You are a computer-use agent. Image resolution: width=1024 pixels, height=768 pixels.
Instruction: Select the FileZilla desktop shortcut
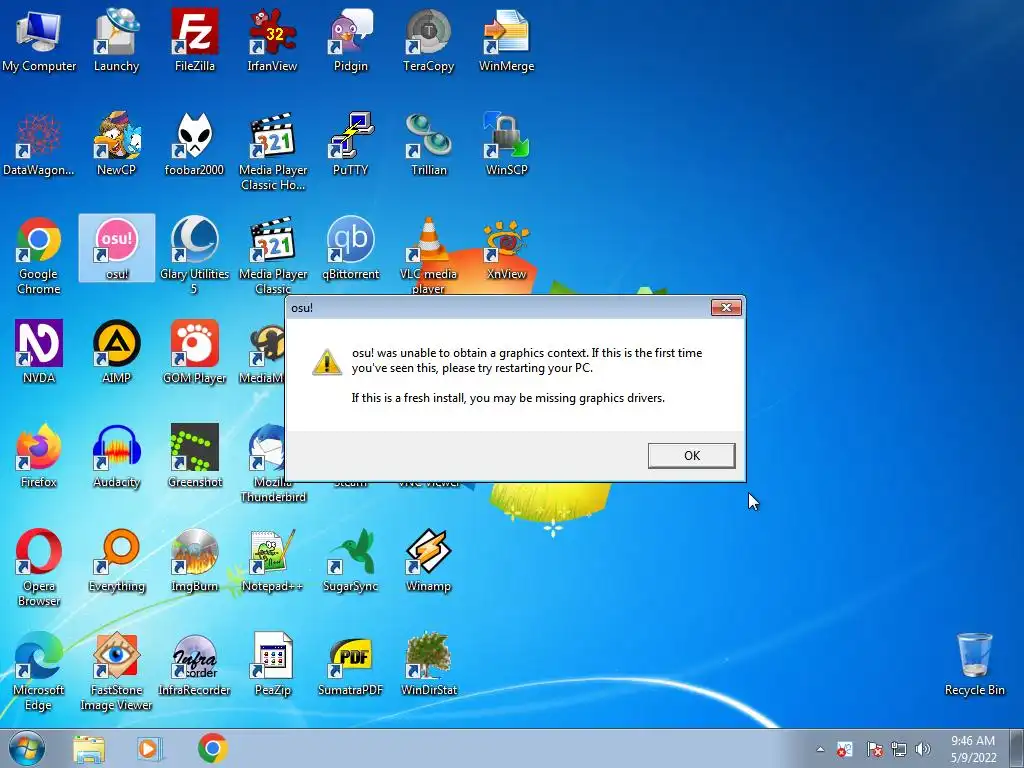click(195, 40)
